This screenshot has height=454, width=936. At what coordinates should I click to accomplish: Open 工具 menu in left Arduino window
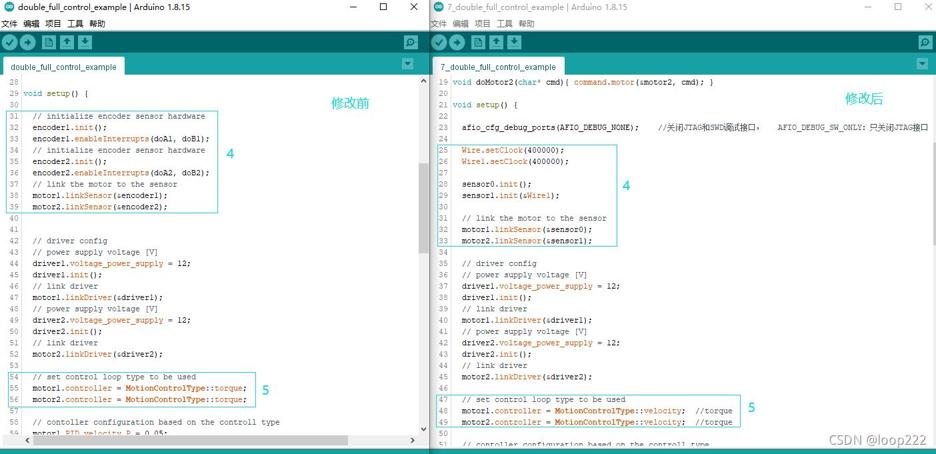[x=75, y=24]
